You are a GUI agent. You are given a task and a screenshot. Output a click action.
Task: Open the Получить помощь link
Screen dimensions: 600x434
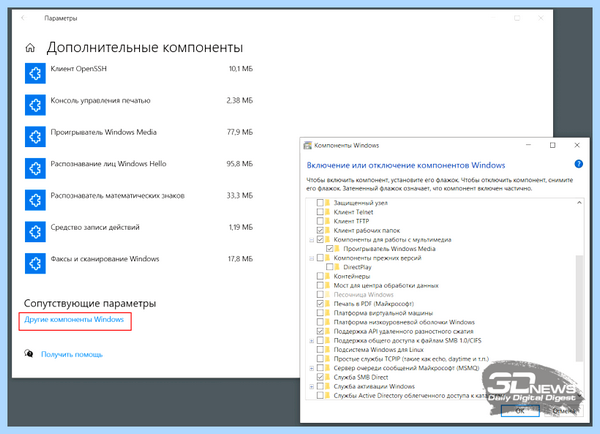tap(72, 354)
